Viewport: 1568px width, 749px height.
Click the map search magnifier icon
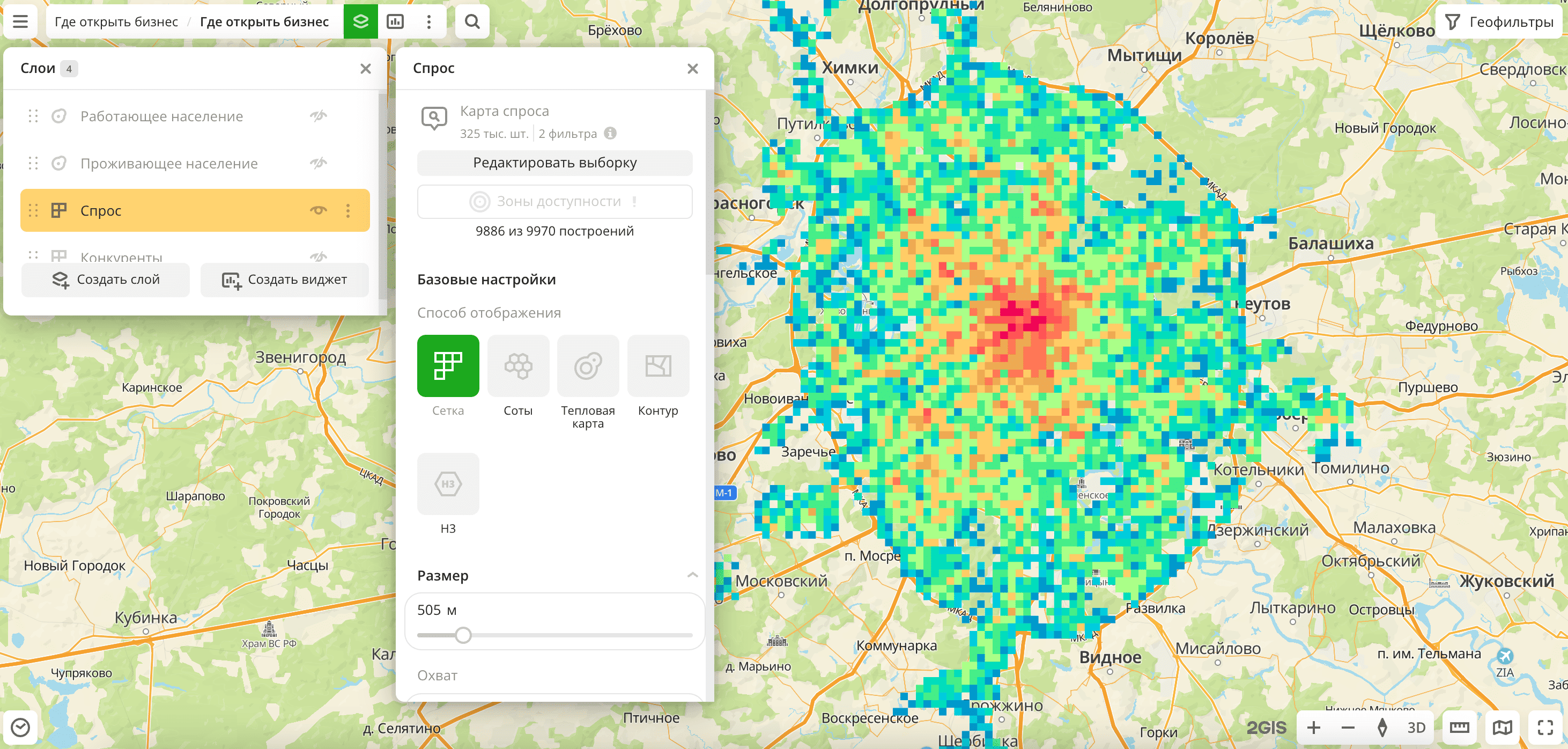point(472,22)
